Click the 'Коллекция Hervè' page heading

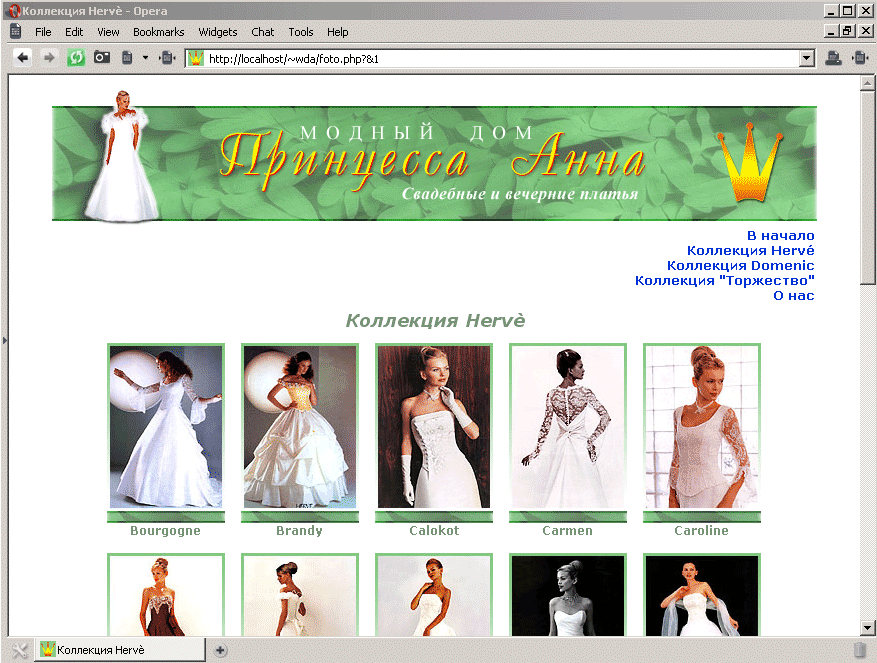coord(435,321)
